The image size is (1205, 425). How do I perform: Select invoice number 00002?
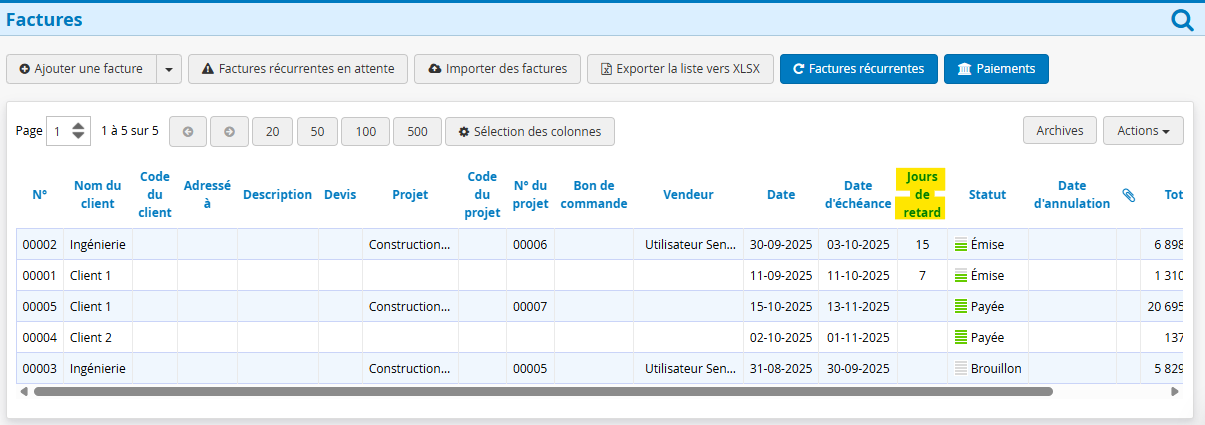(38, 244)
